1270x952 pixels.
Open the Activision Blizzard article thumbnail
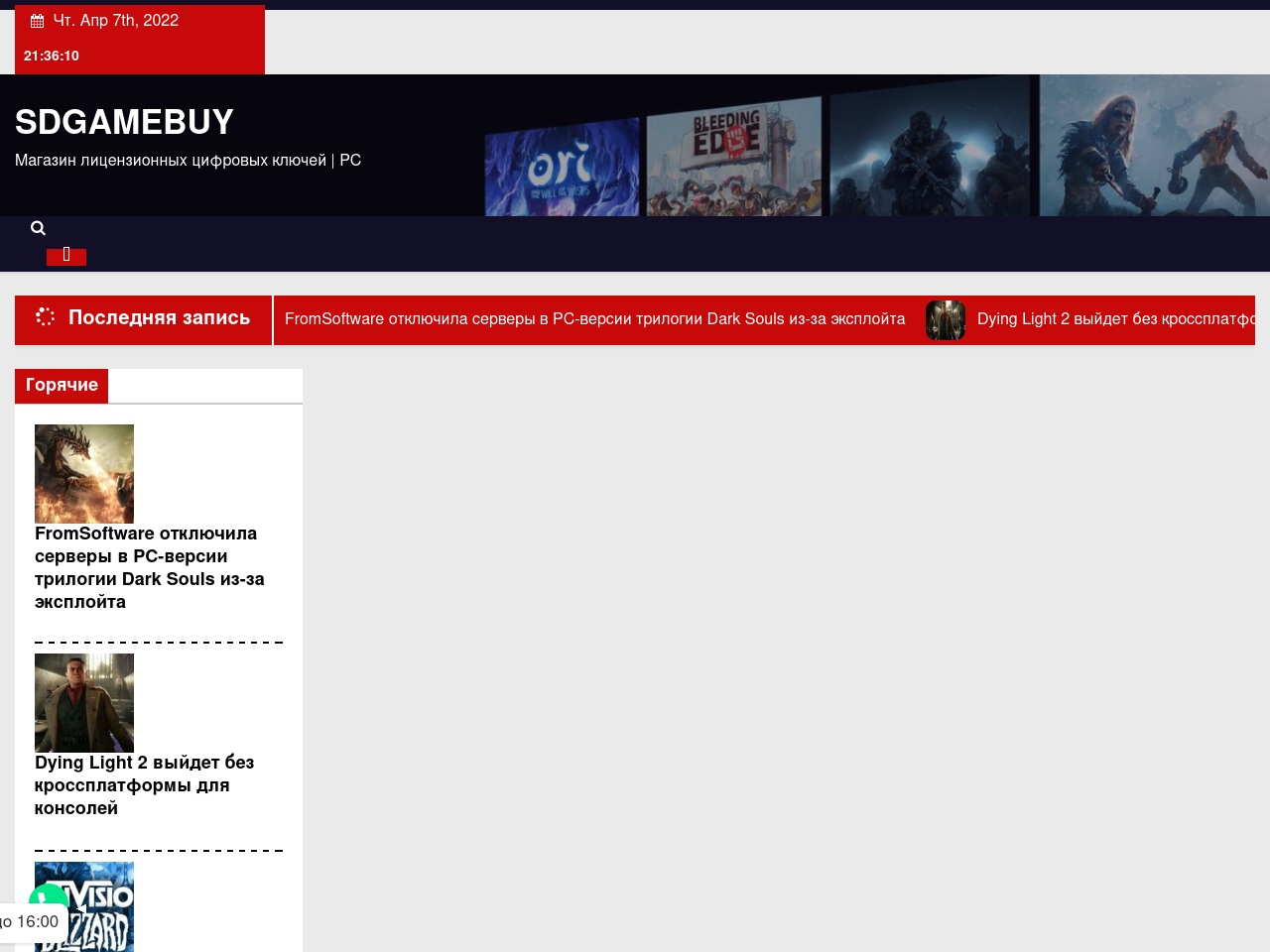coord(84,907)
